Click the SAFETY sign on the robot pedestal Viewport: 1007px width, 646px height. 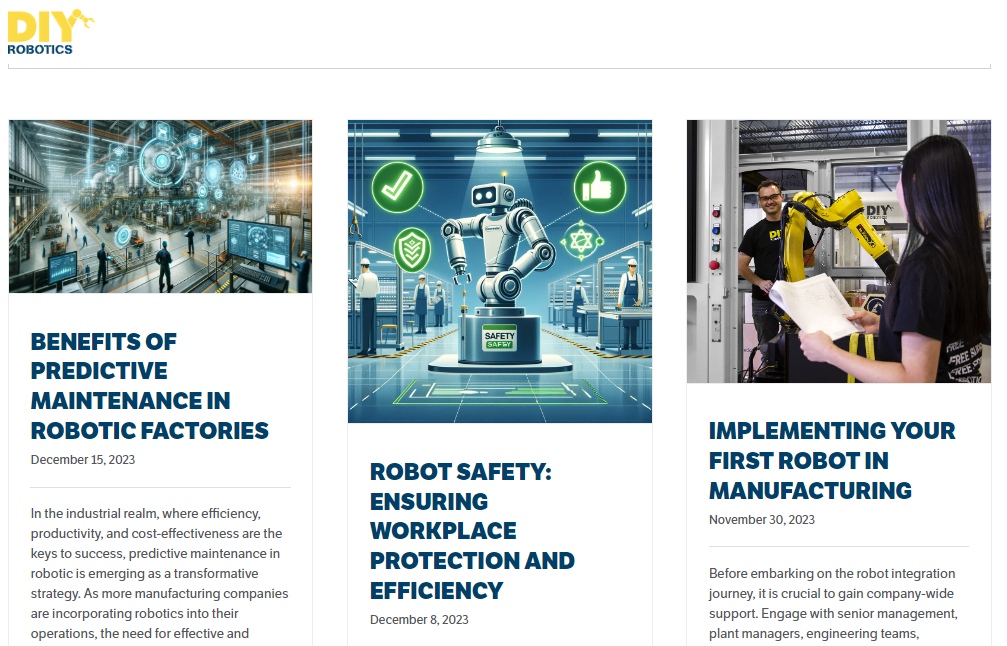pos(499,339)
